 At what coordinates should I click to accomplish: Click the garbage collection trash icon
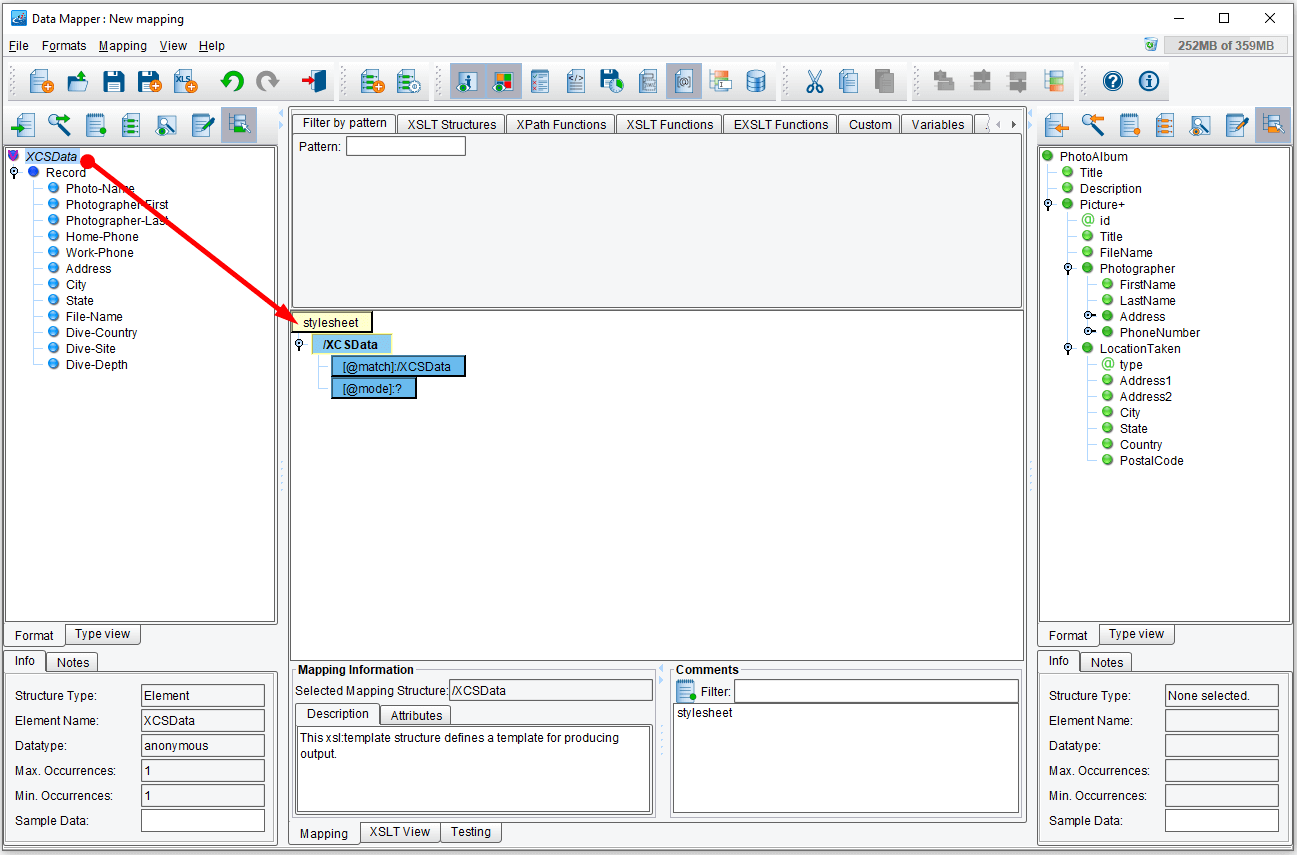tap(1151, 45)
